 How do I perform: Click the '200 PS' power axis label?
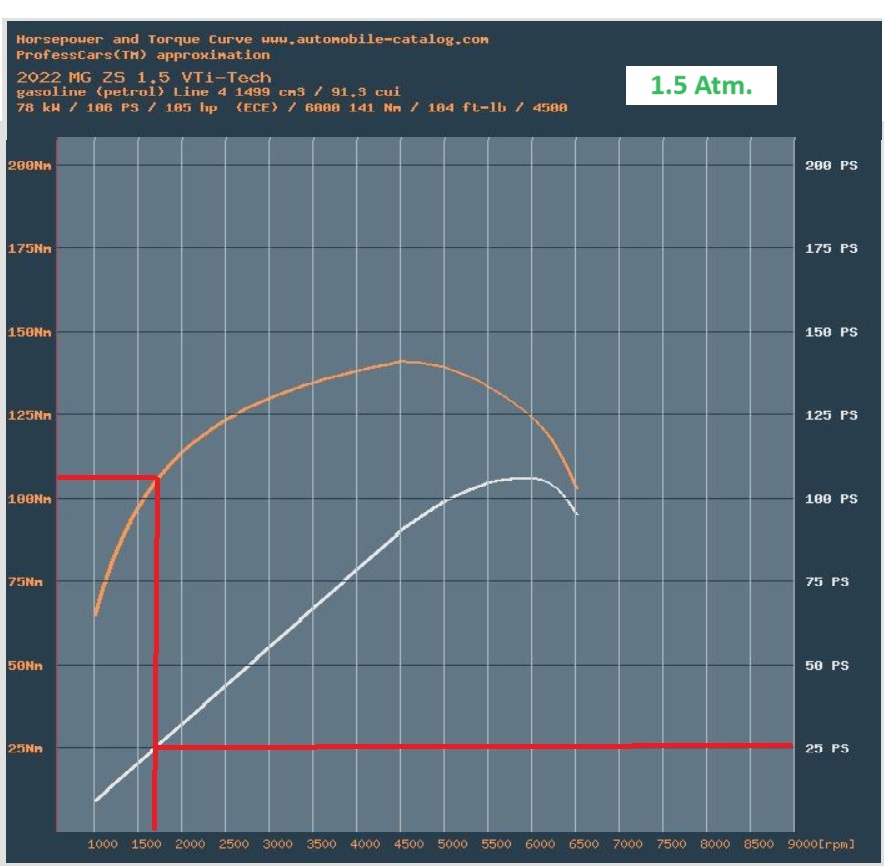click(831, 166)
